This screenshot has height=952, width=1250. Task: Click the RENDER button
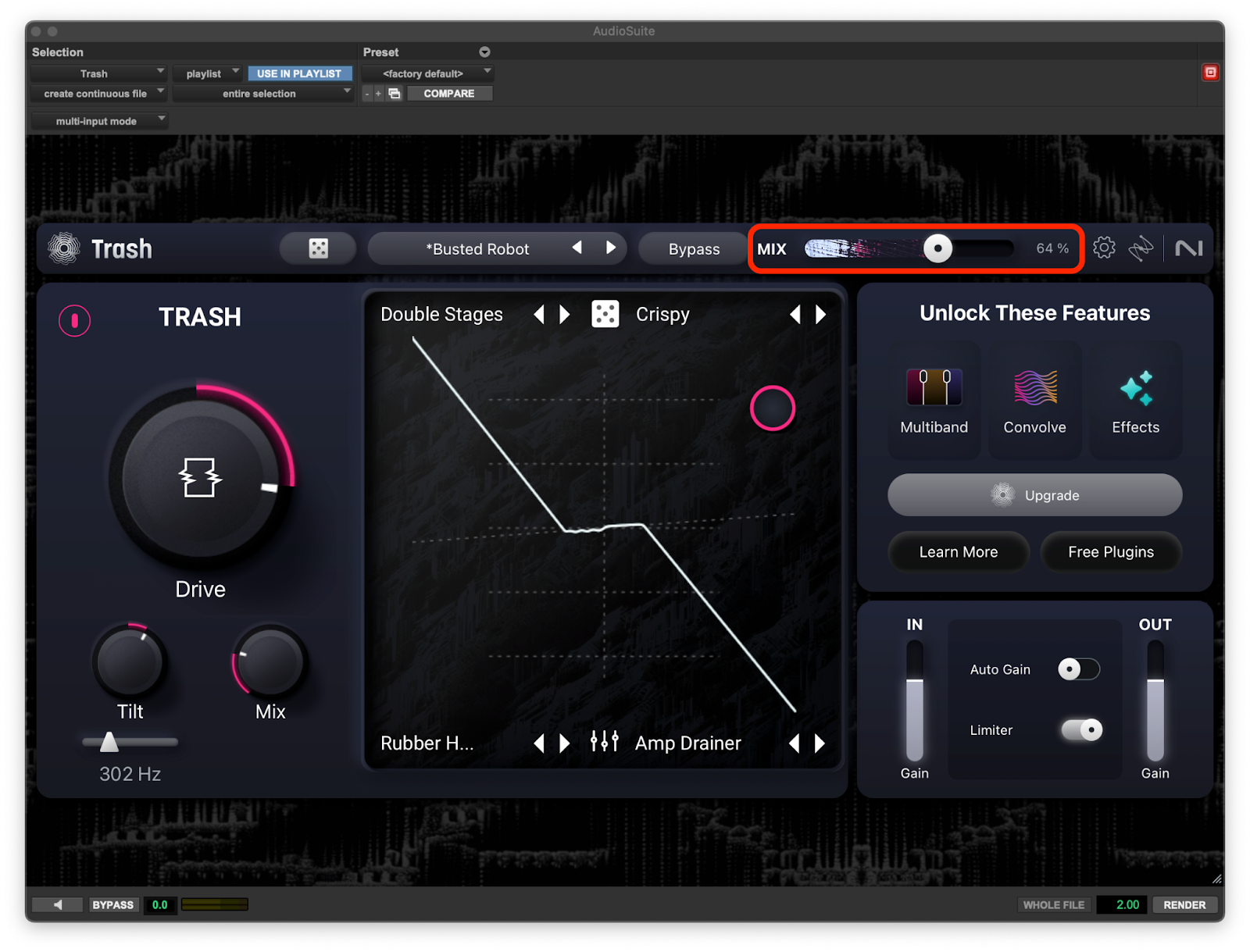1184,905
